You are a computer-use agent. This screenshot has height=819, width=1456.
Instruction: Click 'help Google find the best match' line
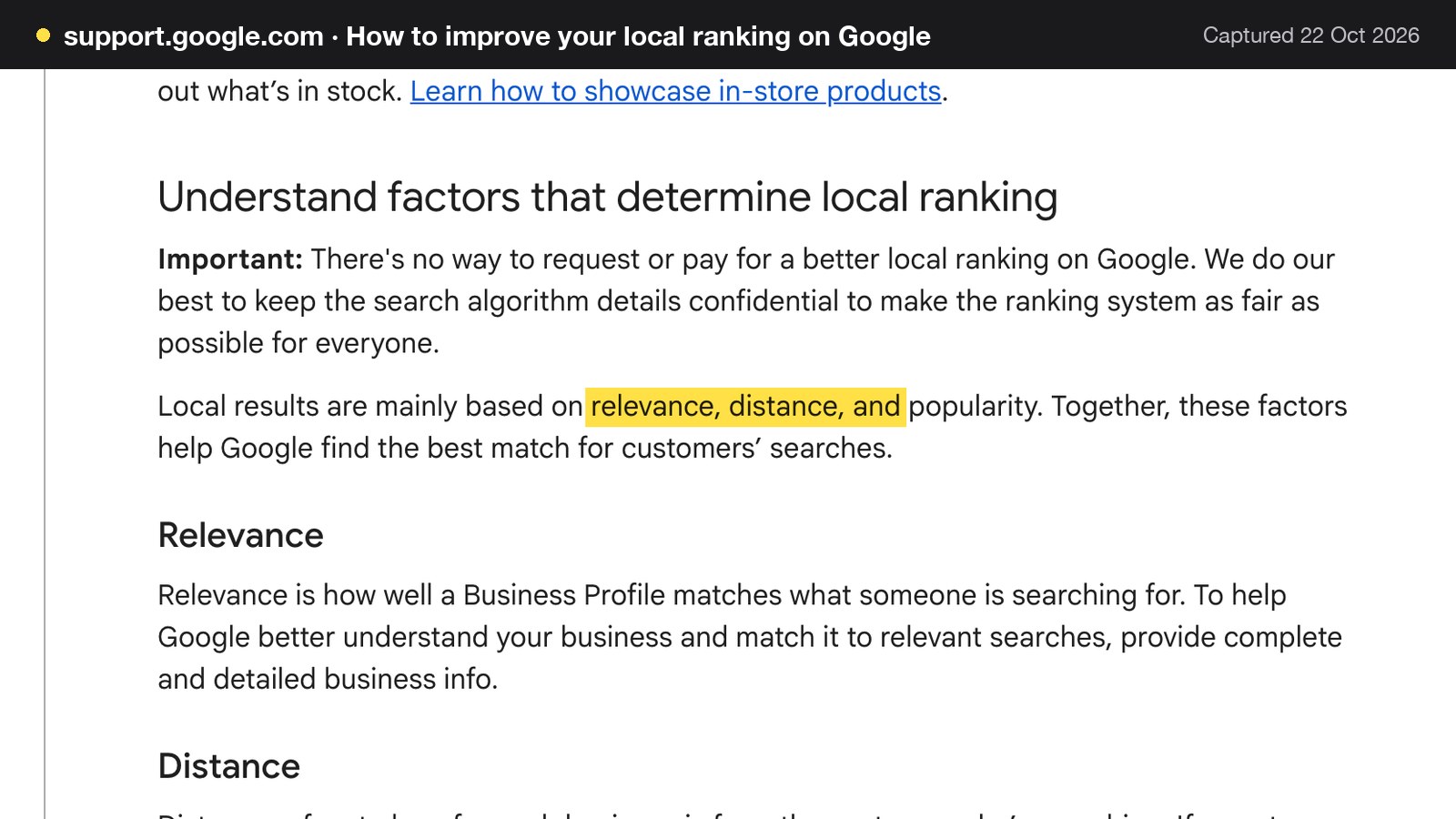click(525, 448)
